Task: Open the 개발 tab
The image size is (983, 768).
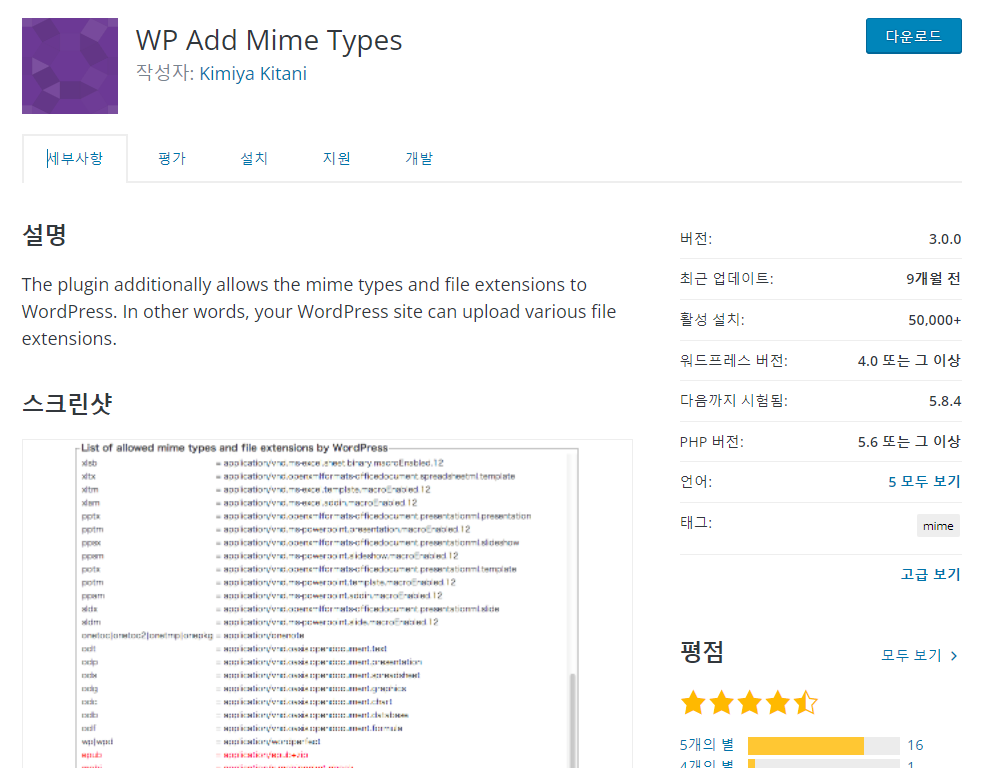Action: click(419, 158)
